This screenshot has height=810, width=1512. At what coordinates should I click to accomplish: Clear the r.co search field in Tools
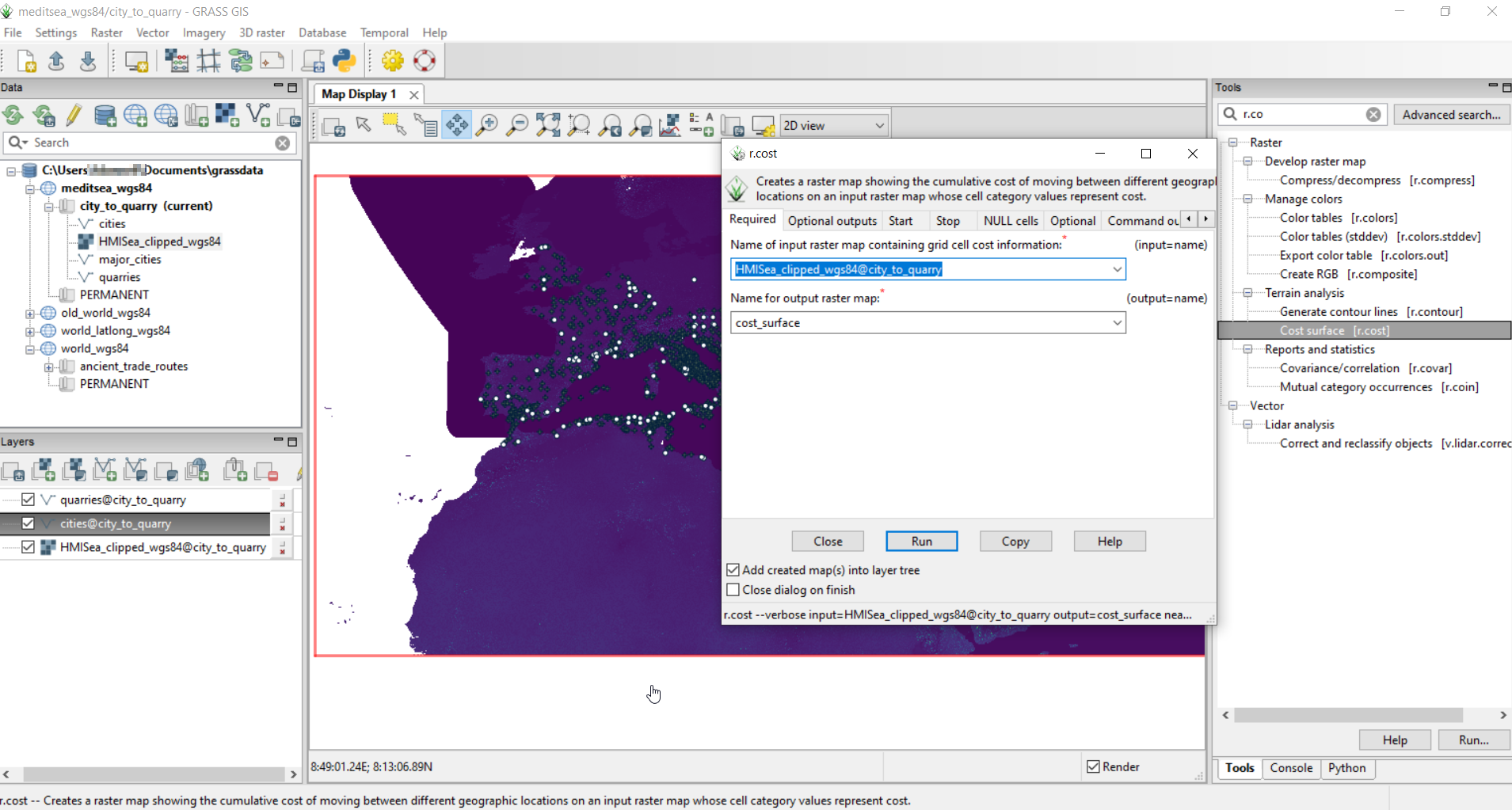(x=1373, y=114)
